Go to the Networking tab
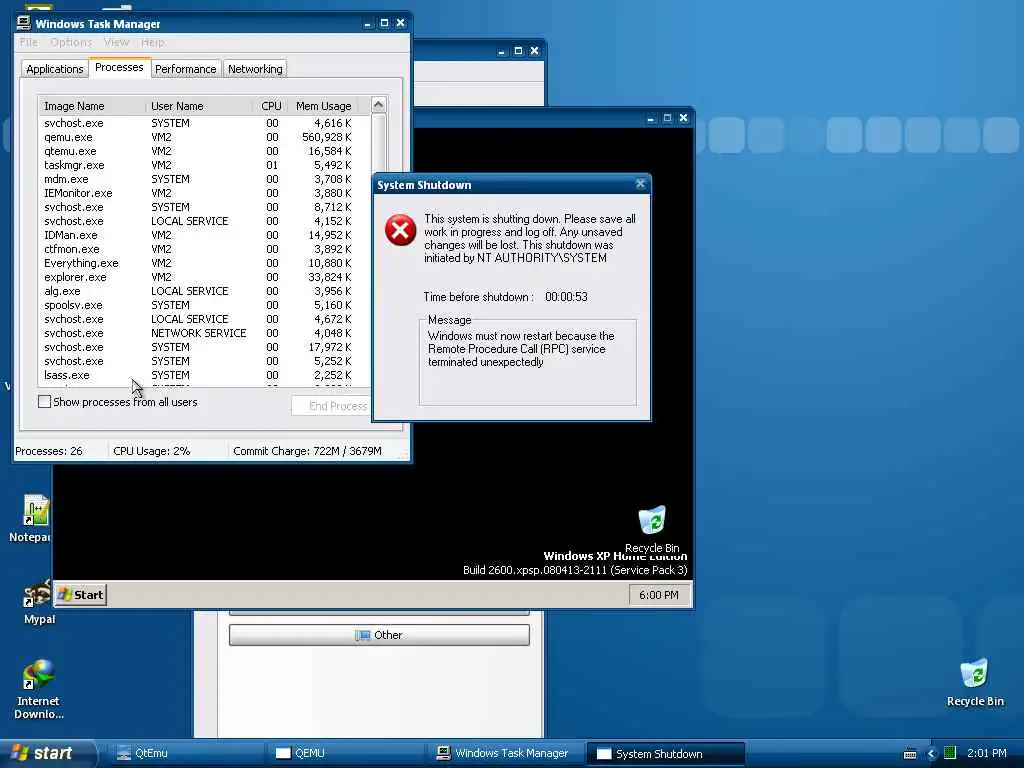 (255, 69)
